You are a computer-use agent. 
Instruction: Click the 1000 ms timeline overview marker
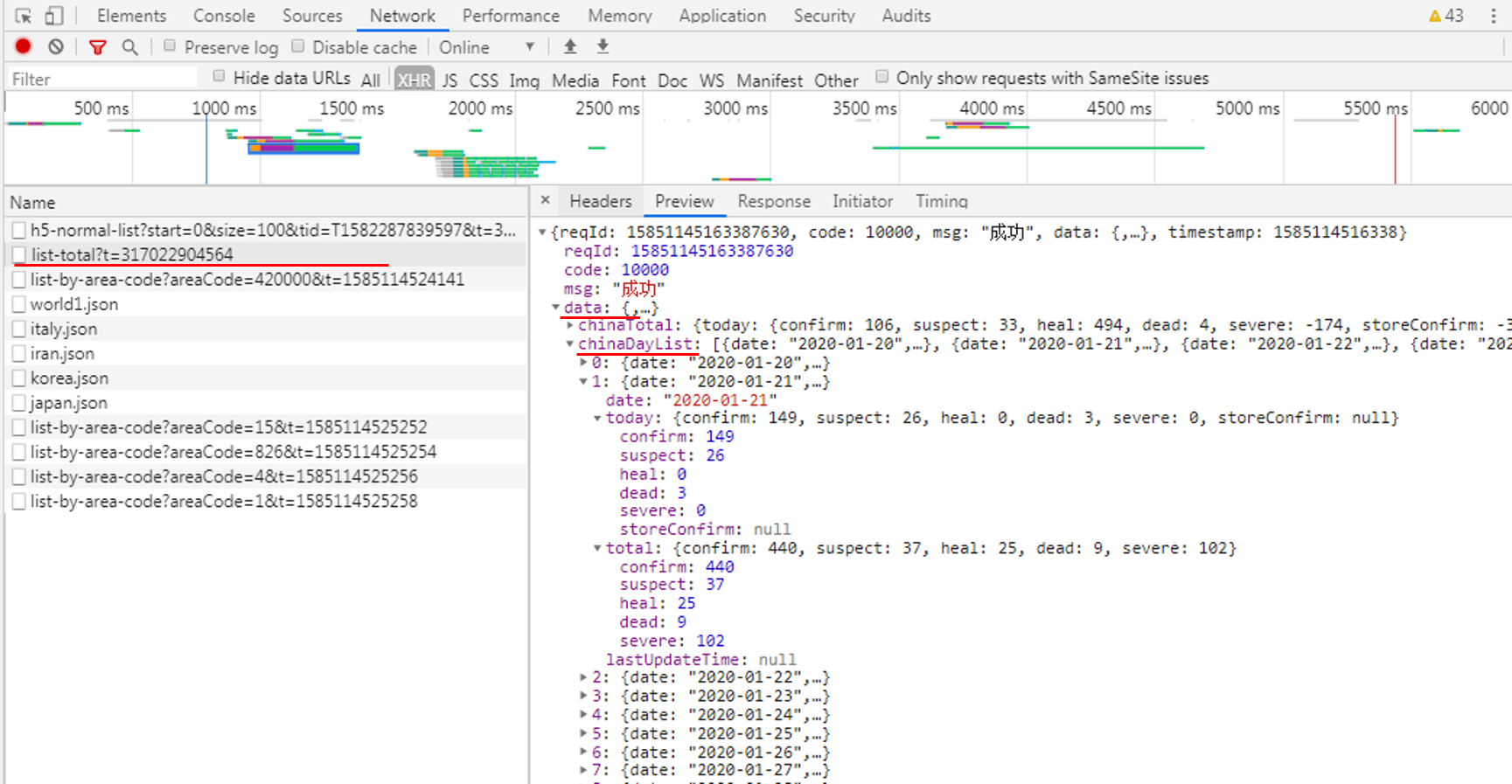224,108
